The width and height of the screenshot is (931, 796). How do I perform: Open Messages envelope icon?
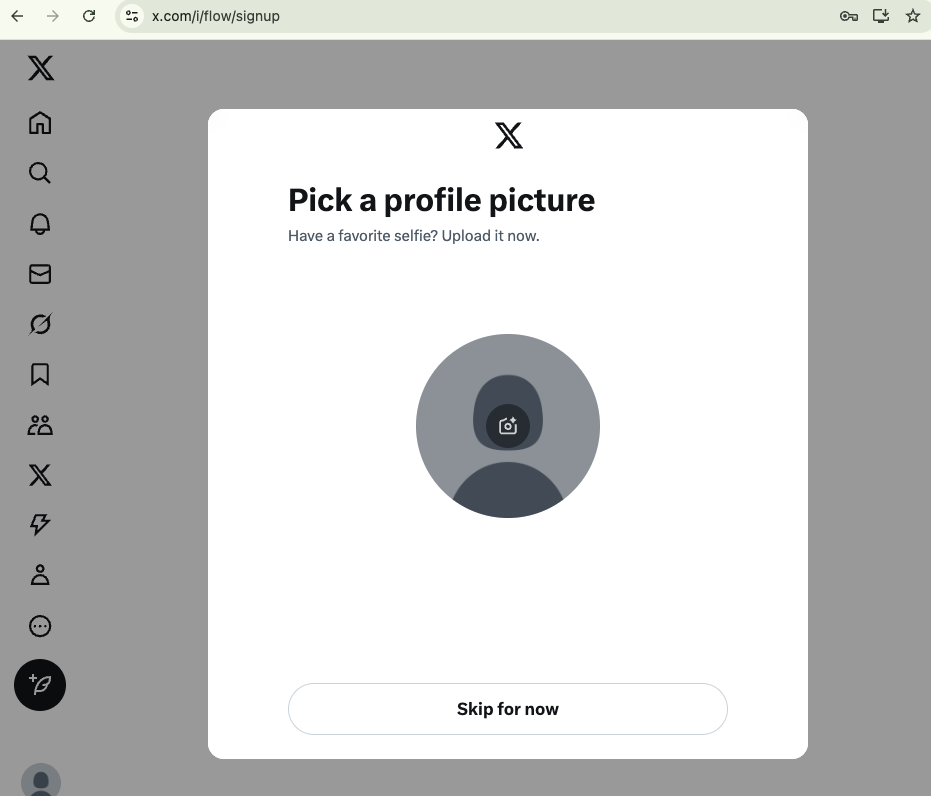(40, 274)
